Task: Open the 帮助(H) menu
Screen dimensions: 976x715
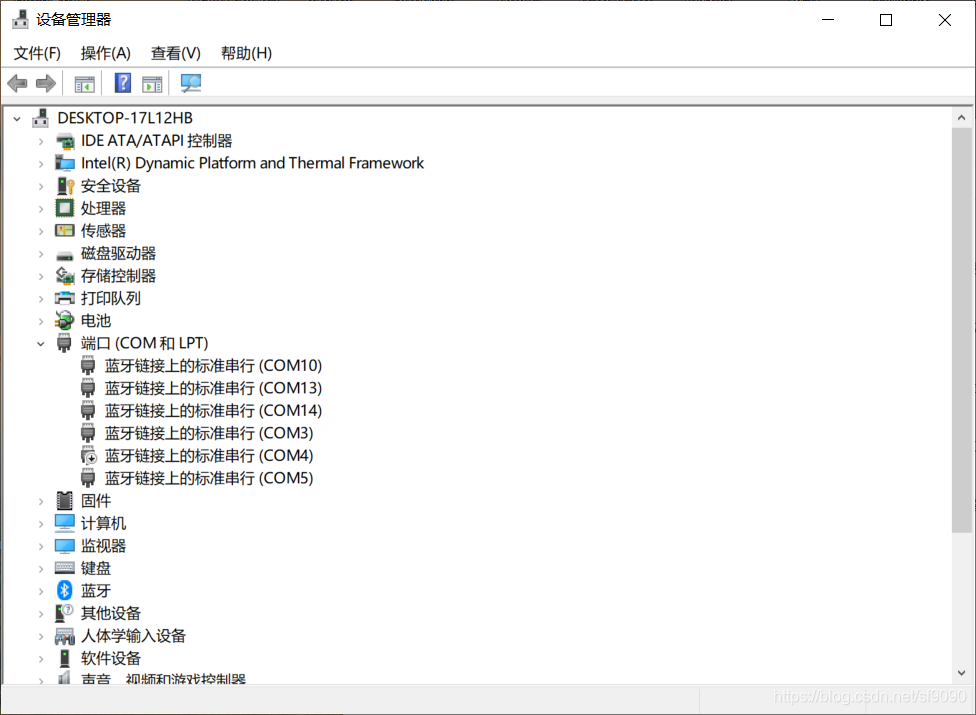Action: point(246,54)
